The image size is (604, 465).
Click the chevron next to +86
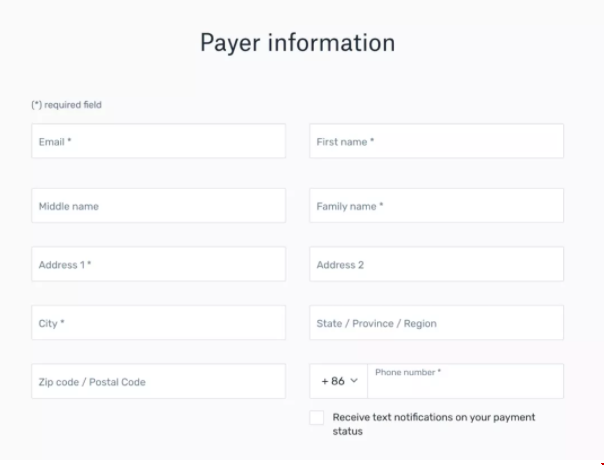pos(354,381)
